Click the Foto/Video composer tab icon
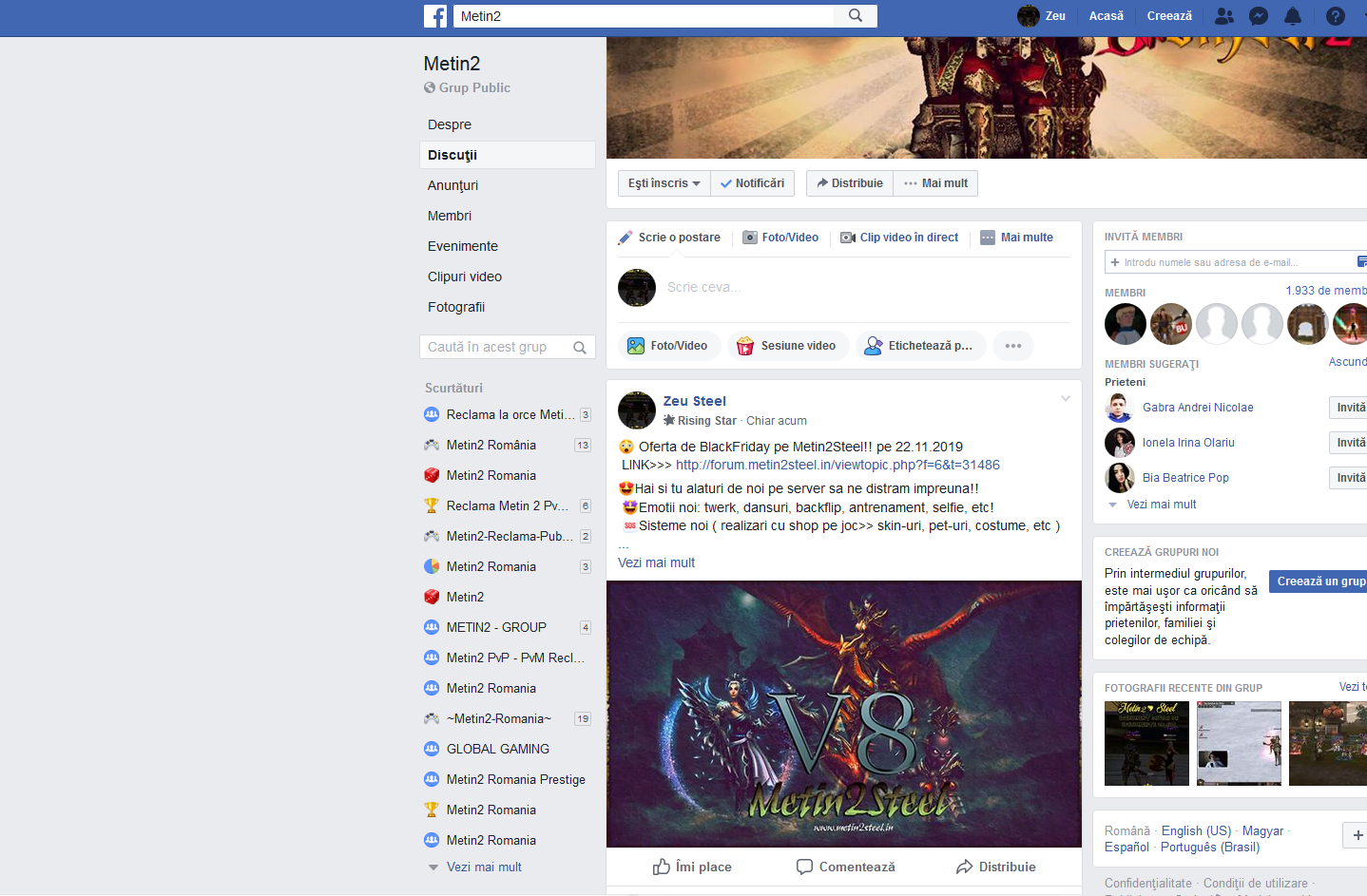The image size is (1367, 896). tap(750, 238)
